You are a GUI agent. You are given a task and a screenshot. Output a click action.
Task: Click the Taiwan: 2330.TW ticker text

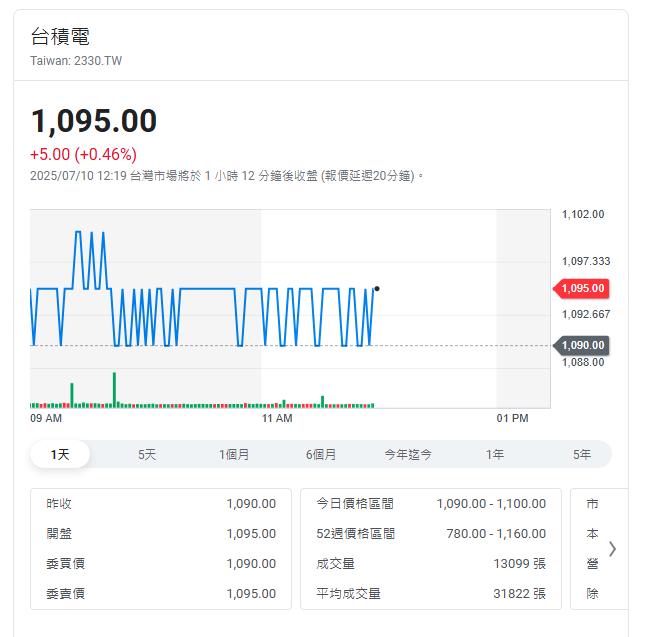76,61
